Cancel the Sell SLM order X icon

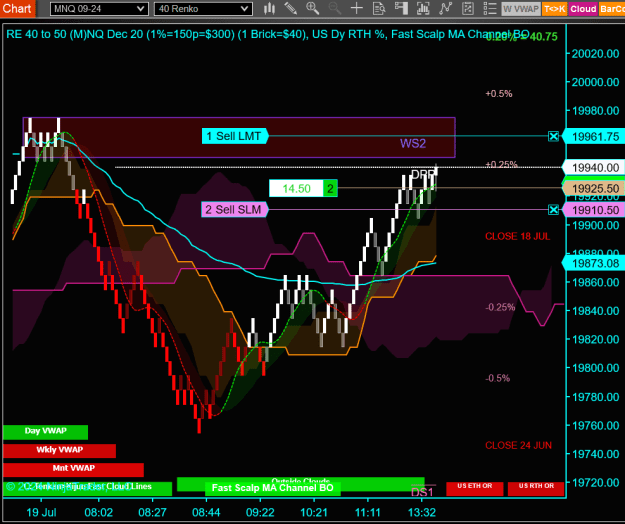point(553,210)
